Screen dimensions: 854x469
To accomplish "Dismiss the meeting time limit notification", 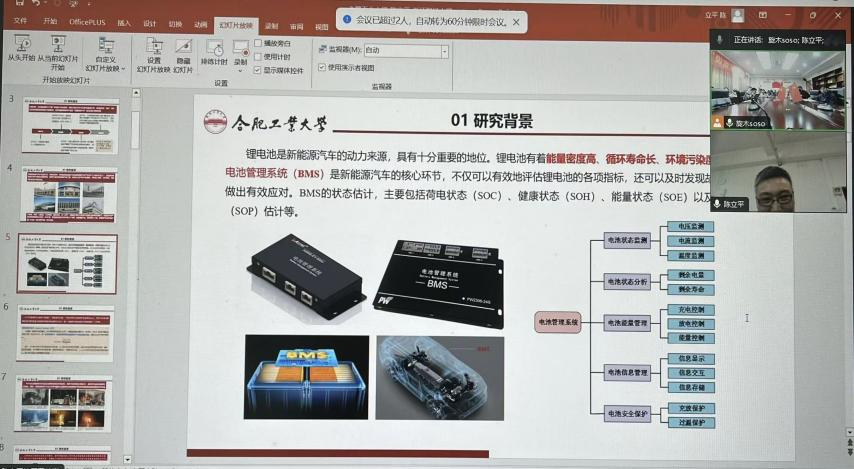I will tap(515, 21).
